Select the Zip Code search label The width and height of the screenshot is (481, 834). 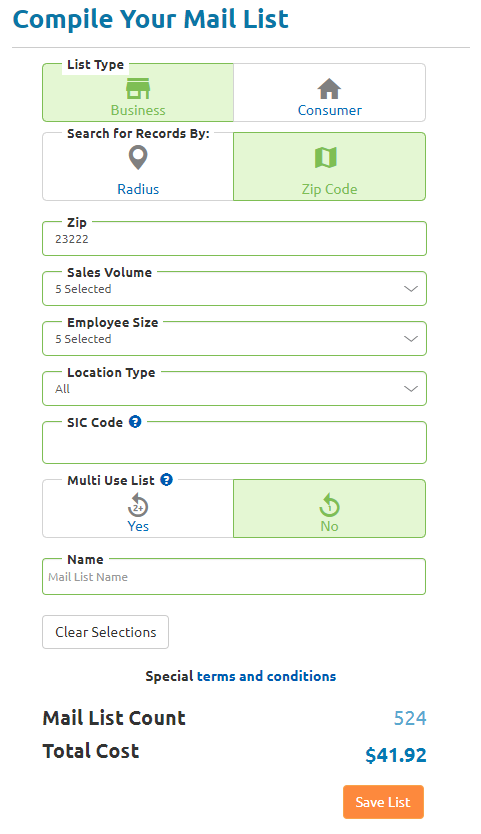[329, 189]
